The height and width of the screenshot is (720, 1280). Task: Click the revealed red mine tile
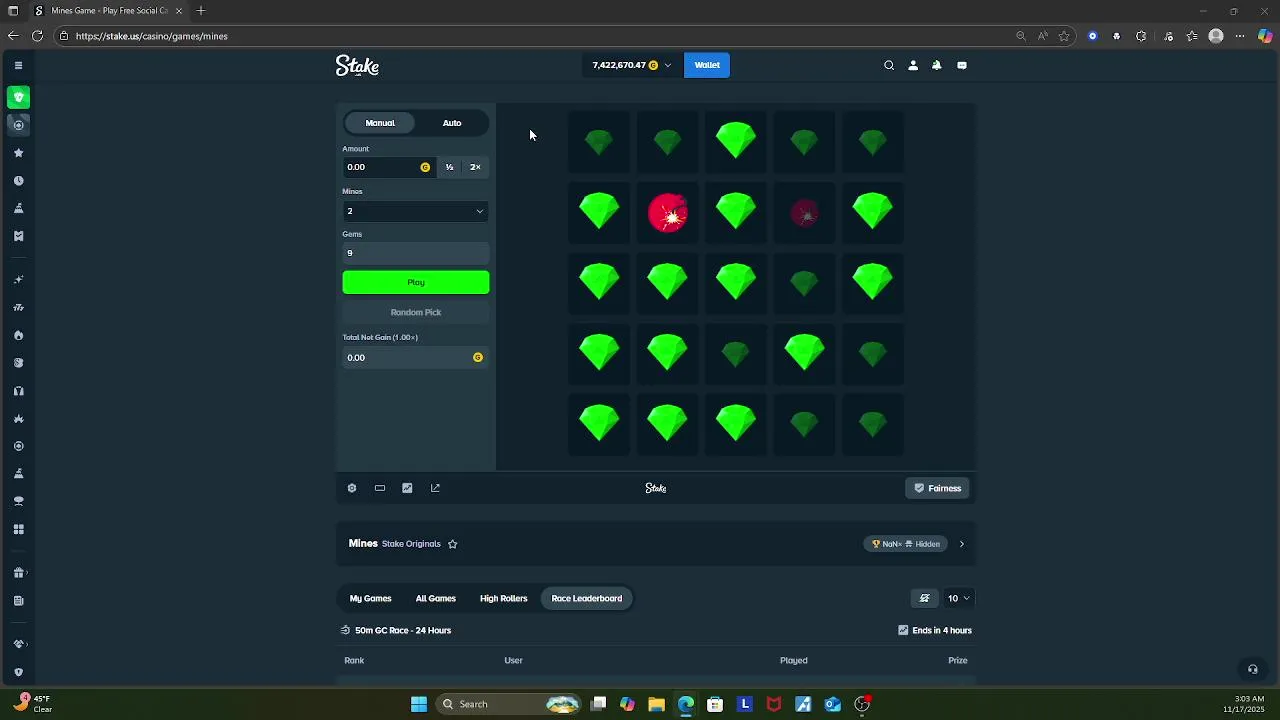(668, 213)
